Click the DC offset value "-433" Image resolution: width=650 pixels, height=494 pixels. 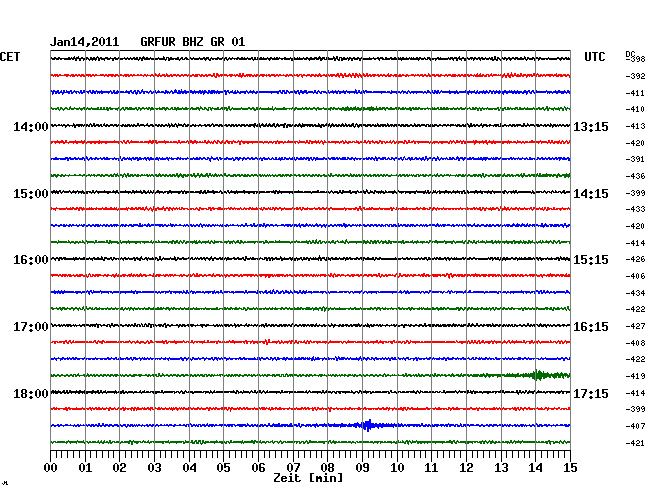pos(635,209)
